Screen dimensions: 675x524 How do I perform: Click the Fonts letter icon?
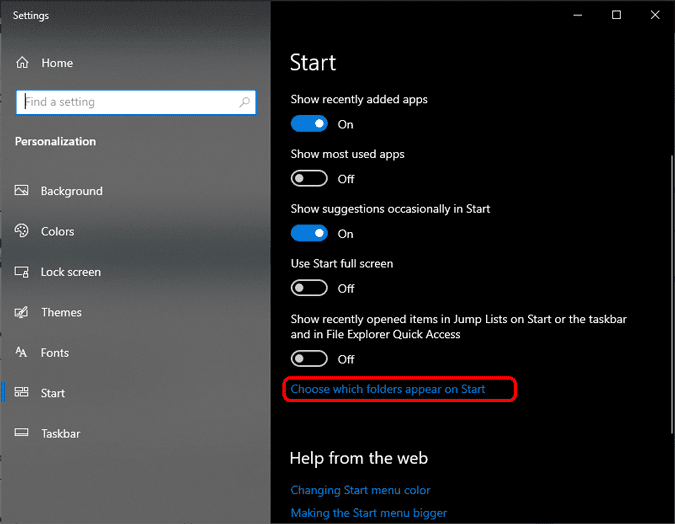pyautogui.click(x=21, y=352)
